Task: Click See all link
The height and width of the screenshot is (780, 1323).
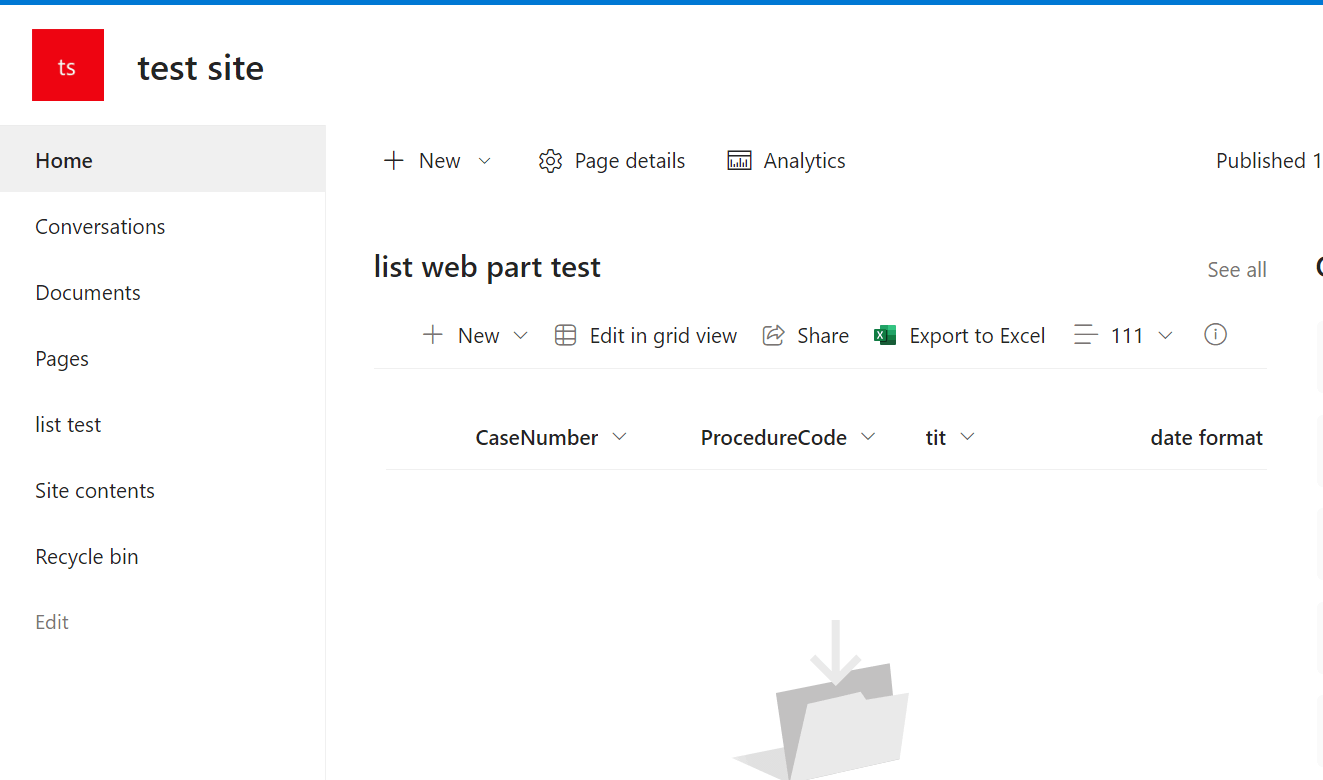Action: tap(1237, 270)
